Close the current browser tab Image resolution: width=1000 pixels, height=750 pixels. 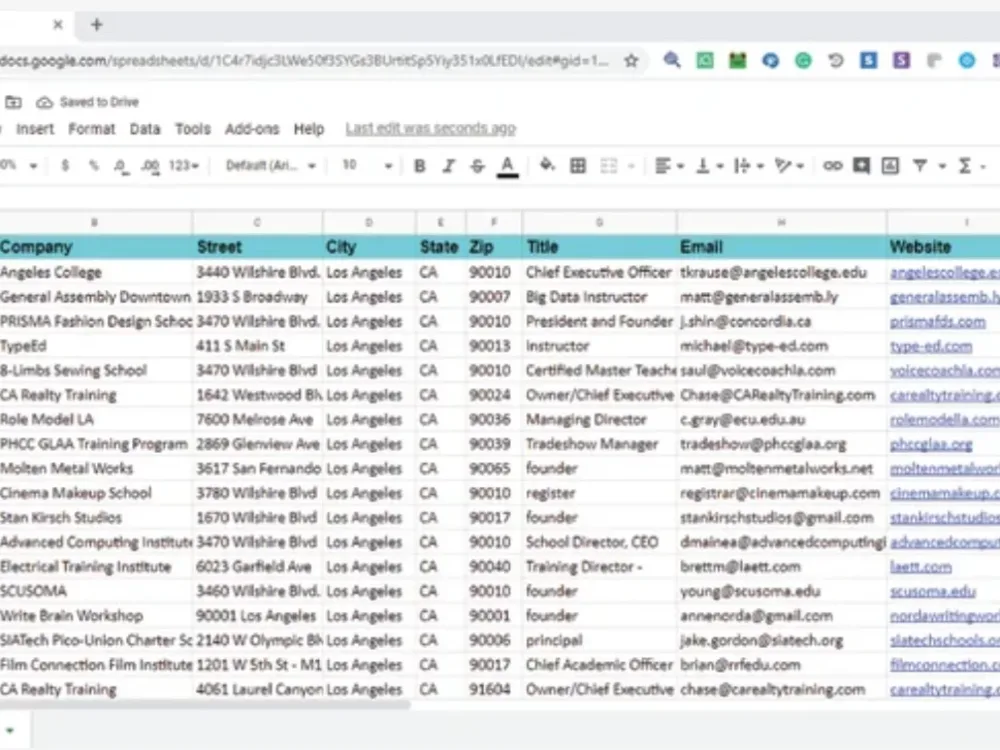pos(58,25)
